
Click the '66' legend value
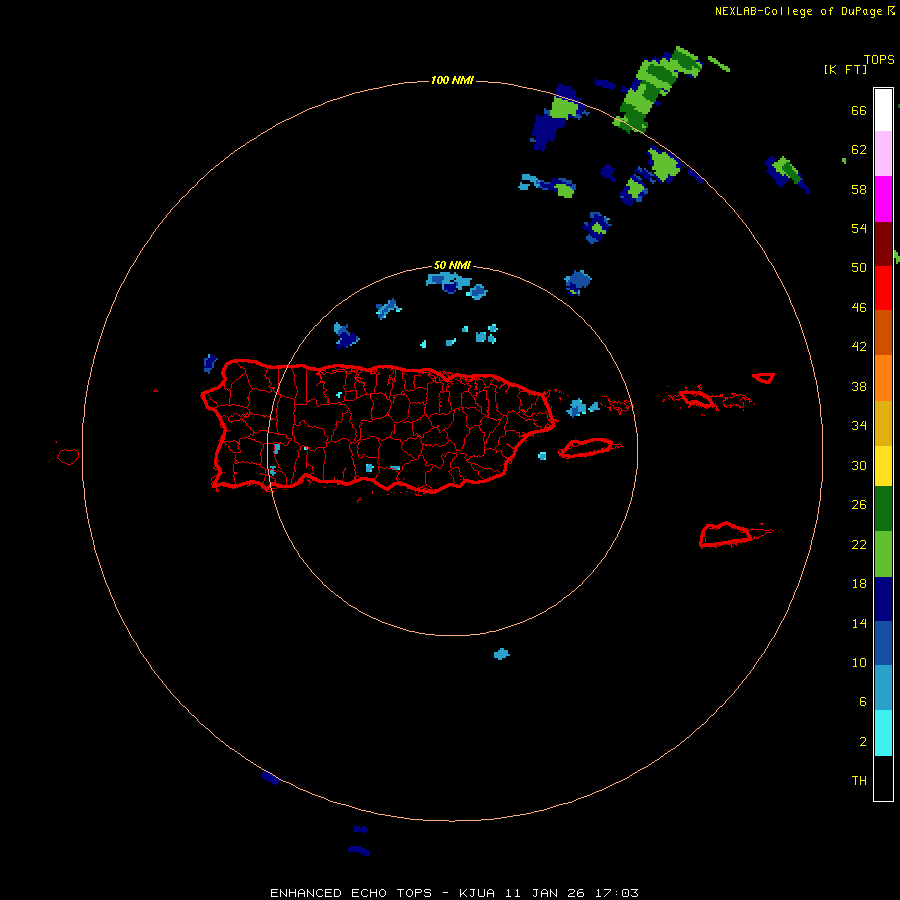click(x=859, y=110)
